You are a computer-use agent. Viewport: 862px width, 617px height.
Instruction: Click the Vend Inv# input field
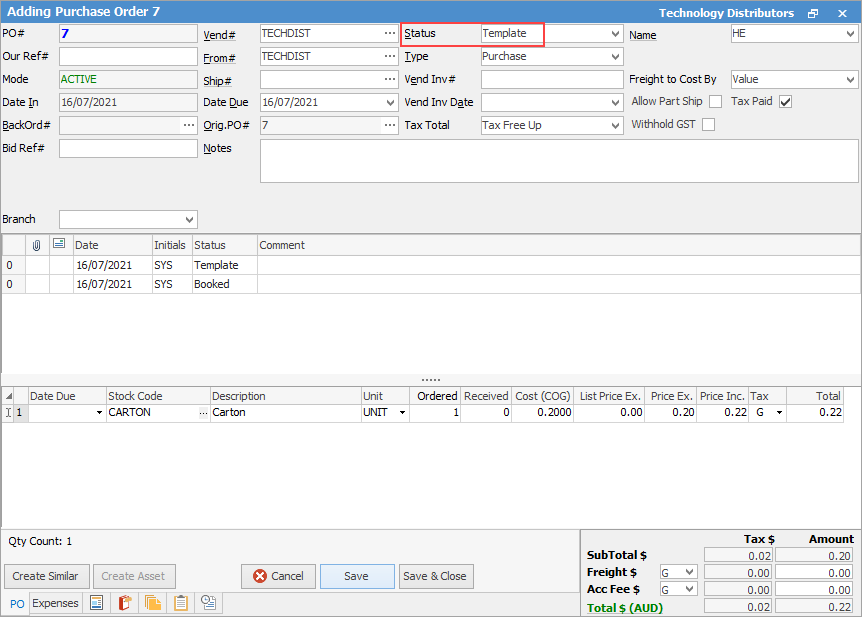[552, 80]
